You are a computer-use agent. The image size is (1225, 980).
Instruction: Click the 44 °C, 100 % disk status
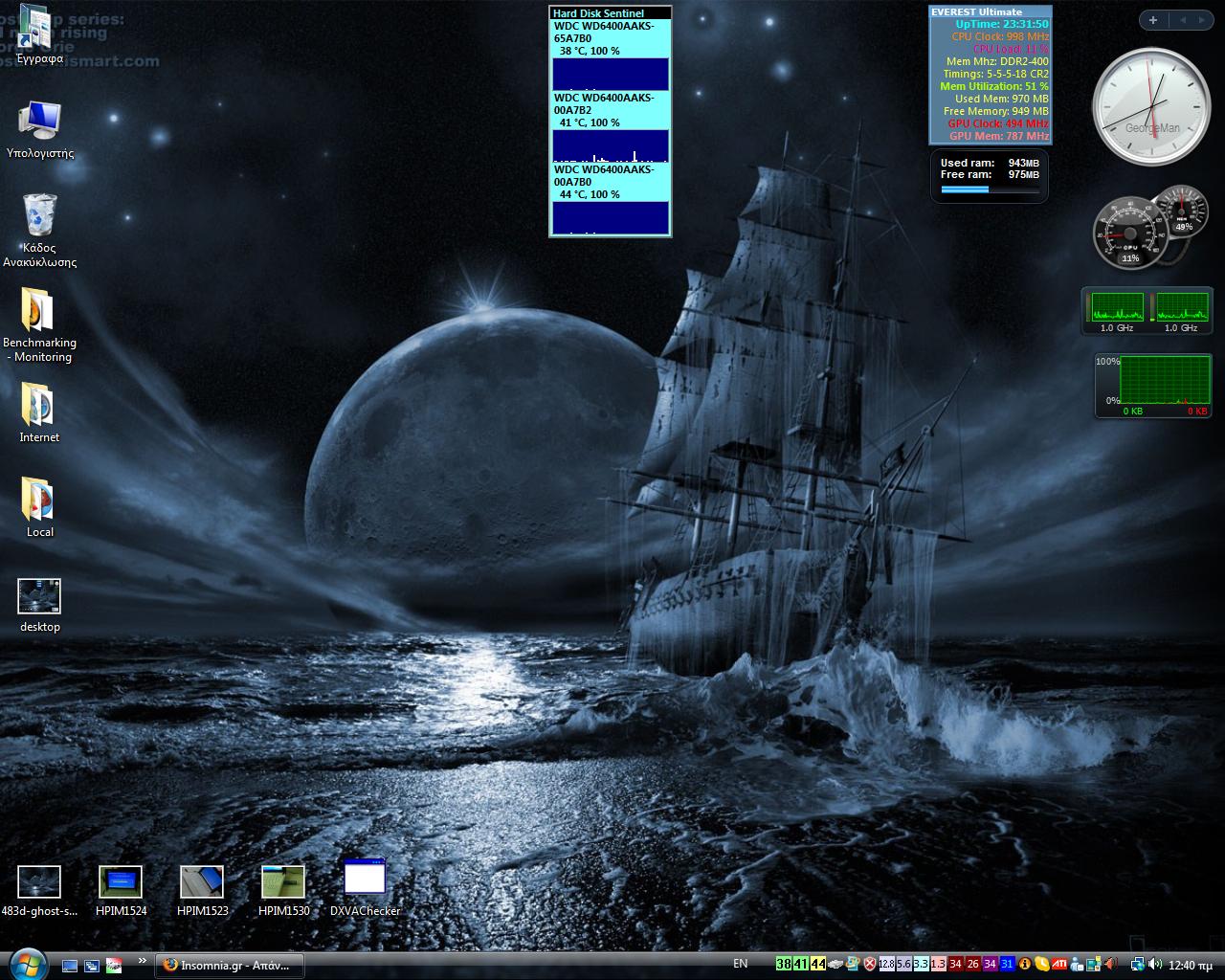coord(590,194)
